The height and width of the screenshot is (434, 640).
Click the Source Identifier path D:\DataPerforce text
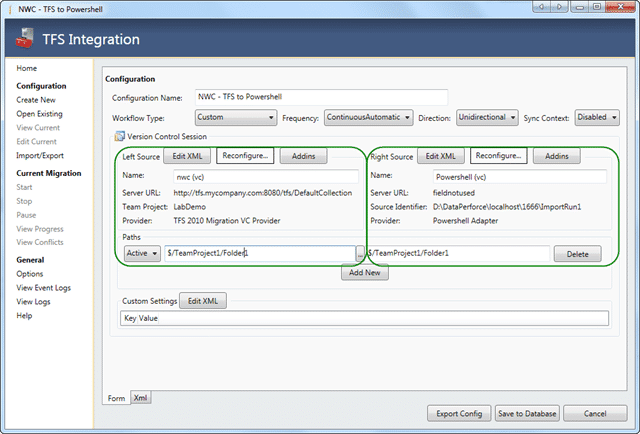click(x=507, y=207)
